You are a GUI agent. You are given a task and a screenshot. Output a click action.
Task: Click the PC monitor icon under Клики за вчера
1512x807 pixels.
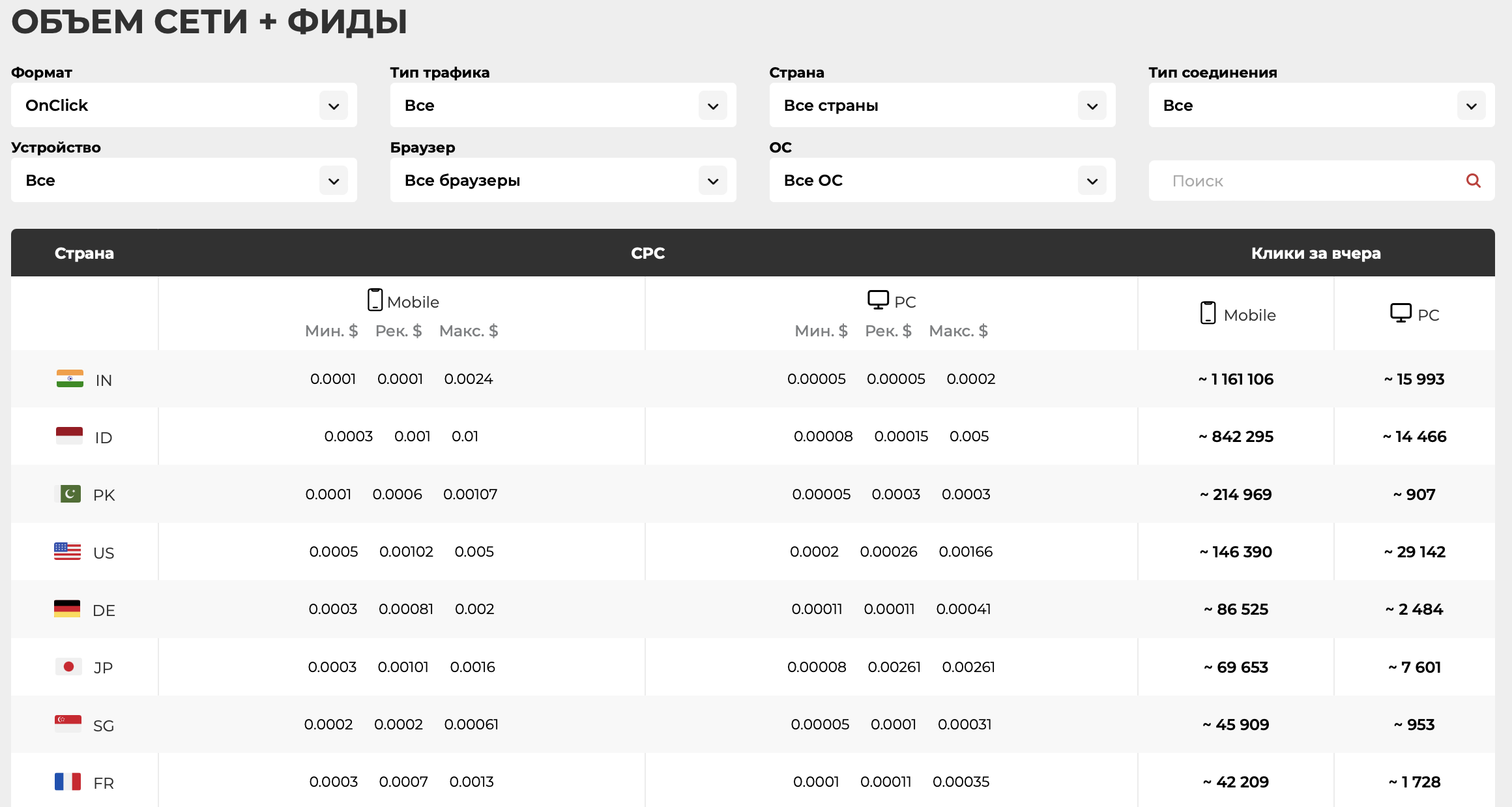[1401, 313]
